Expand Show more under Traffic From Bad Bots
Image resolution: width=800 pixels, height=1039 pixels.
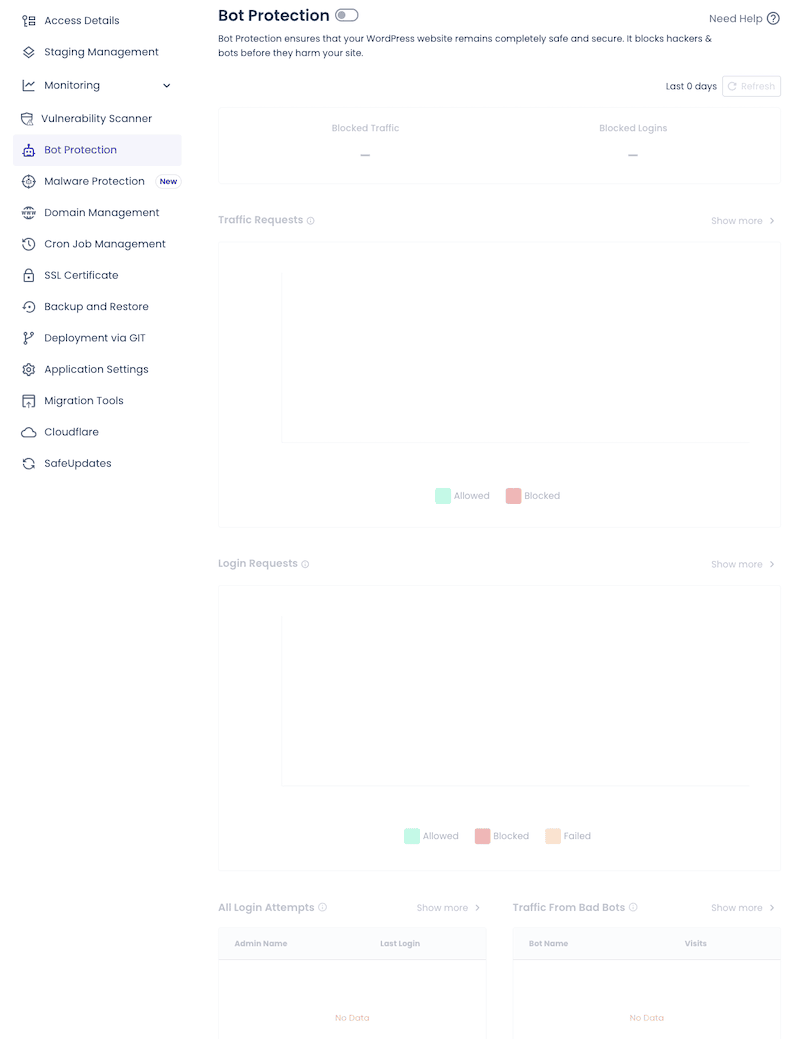click(x=742, y=907)
